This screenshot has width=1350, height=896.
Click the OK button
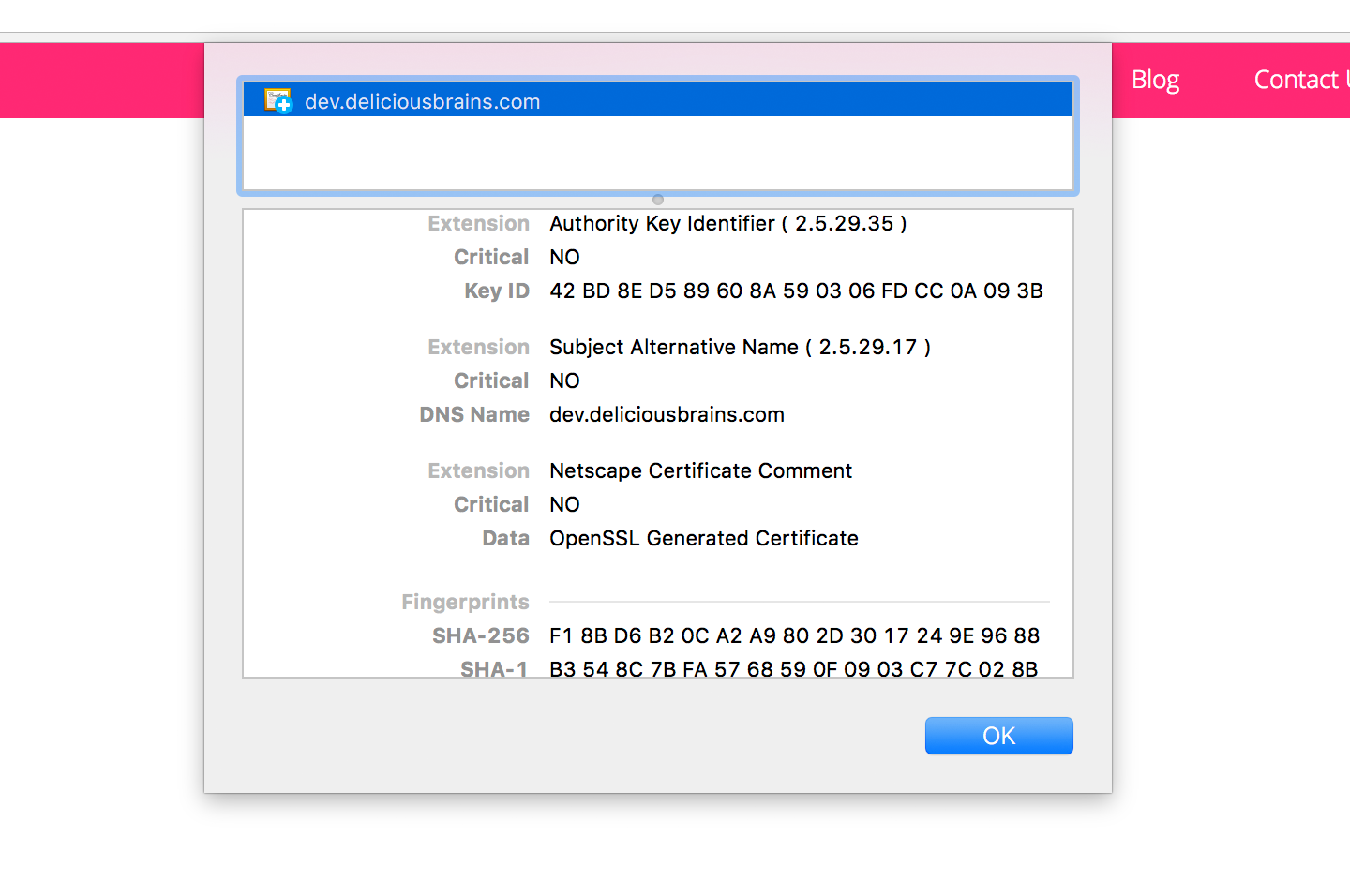[999, 736]
